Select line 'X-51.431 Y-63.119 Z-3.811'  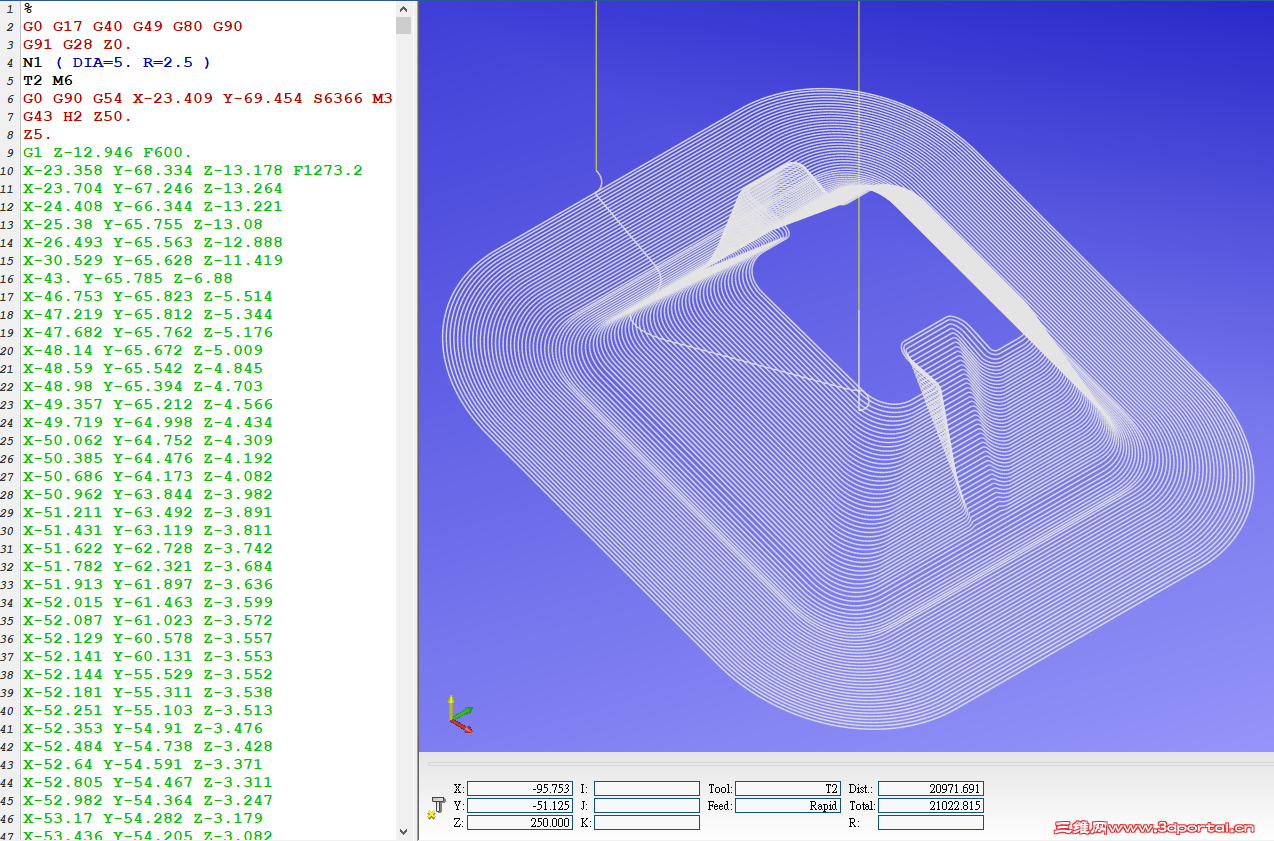pos(147,530)
